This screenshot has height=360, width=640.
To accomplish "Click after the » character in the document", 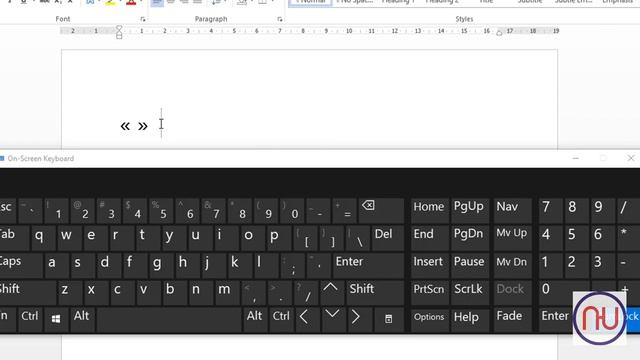I will coord(148,126).
